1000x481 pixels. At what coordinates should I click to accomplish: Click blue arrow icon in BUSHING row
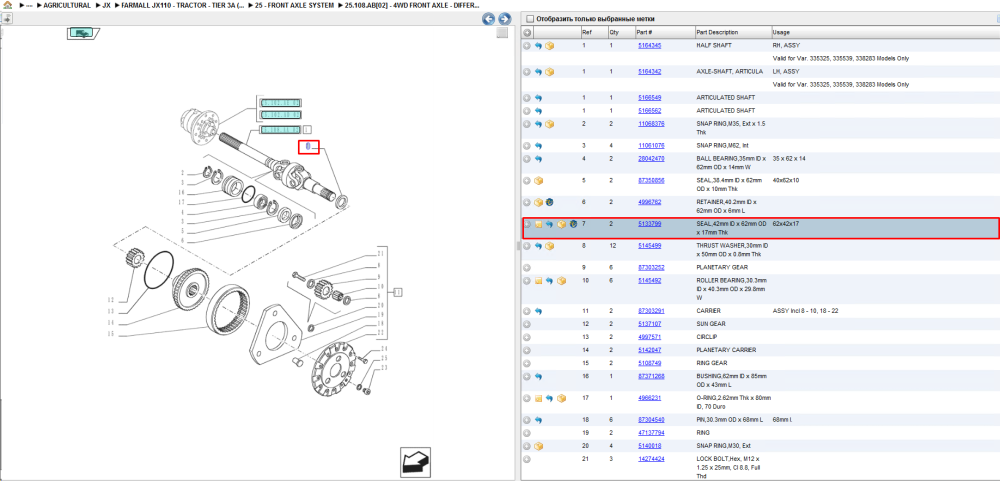click(x=538, y=376)
